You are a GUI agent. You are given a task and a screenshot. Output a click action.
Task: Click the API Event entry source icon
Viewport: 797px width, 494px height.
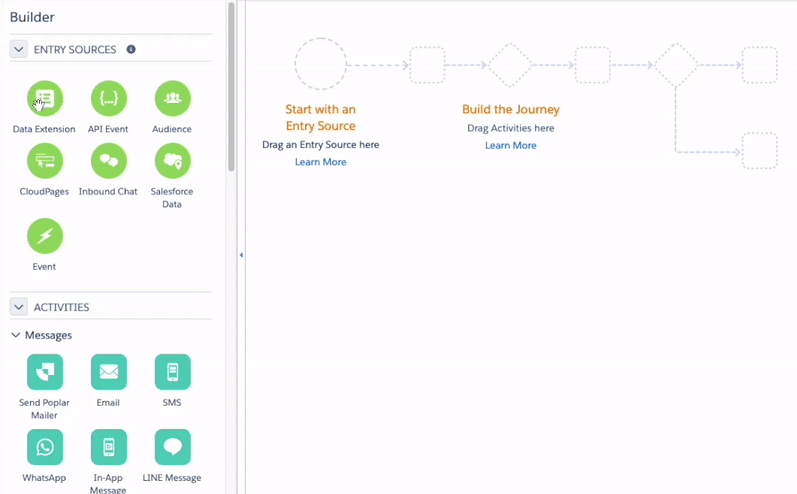(x=108, y=99)
